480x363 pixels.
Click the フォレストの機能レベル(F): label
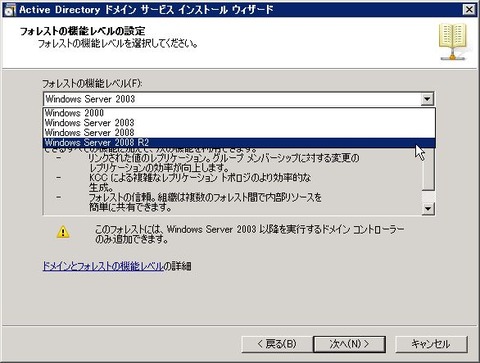tap(92, 83)
